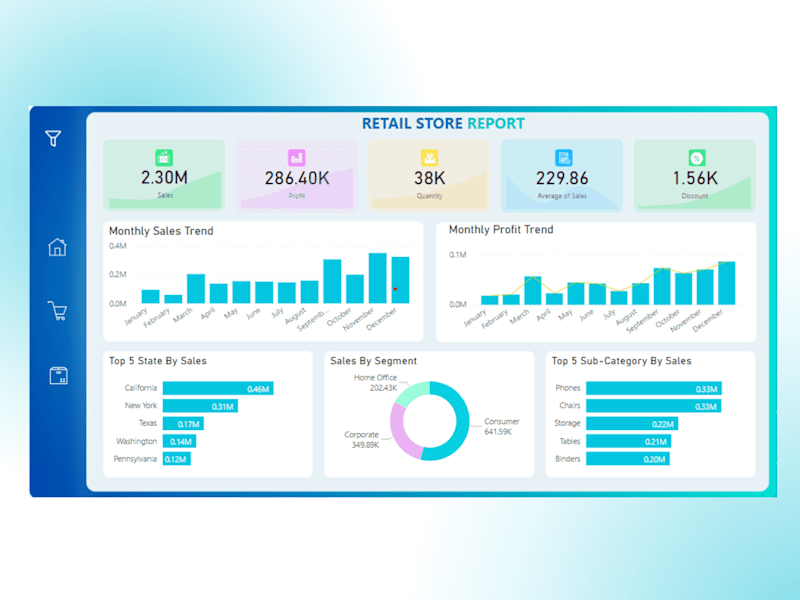Viewport: 800px width, 600px height.
Task: Select the Storage 0.22M bar
Action: (x=632, y=423)
